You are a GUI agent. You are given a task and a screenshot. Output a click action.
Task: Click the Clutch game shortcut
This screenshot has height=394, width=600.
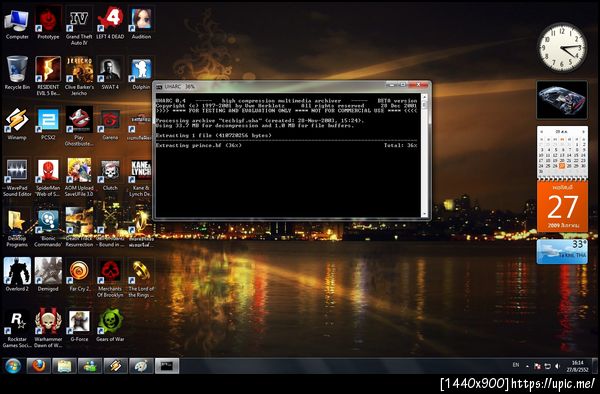click(110, 174)
